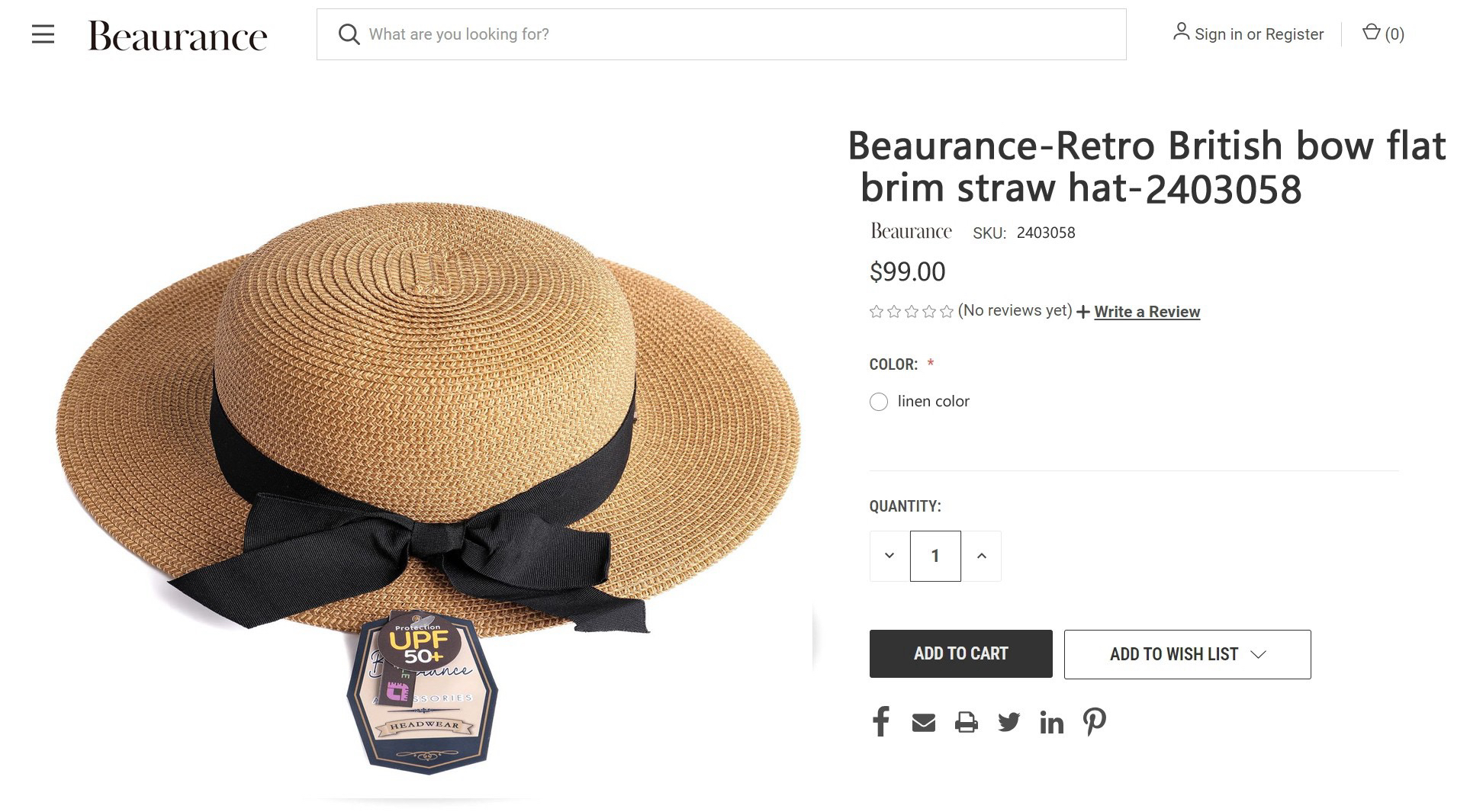Open the hamburger navigation menu

[x=43, y=34]
